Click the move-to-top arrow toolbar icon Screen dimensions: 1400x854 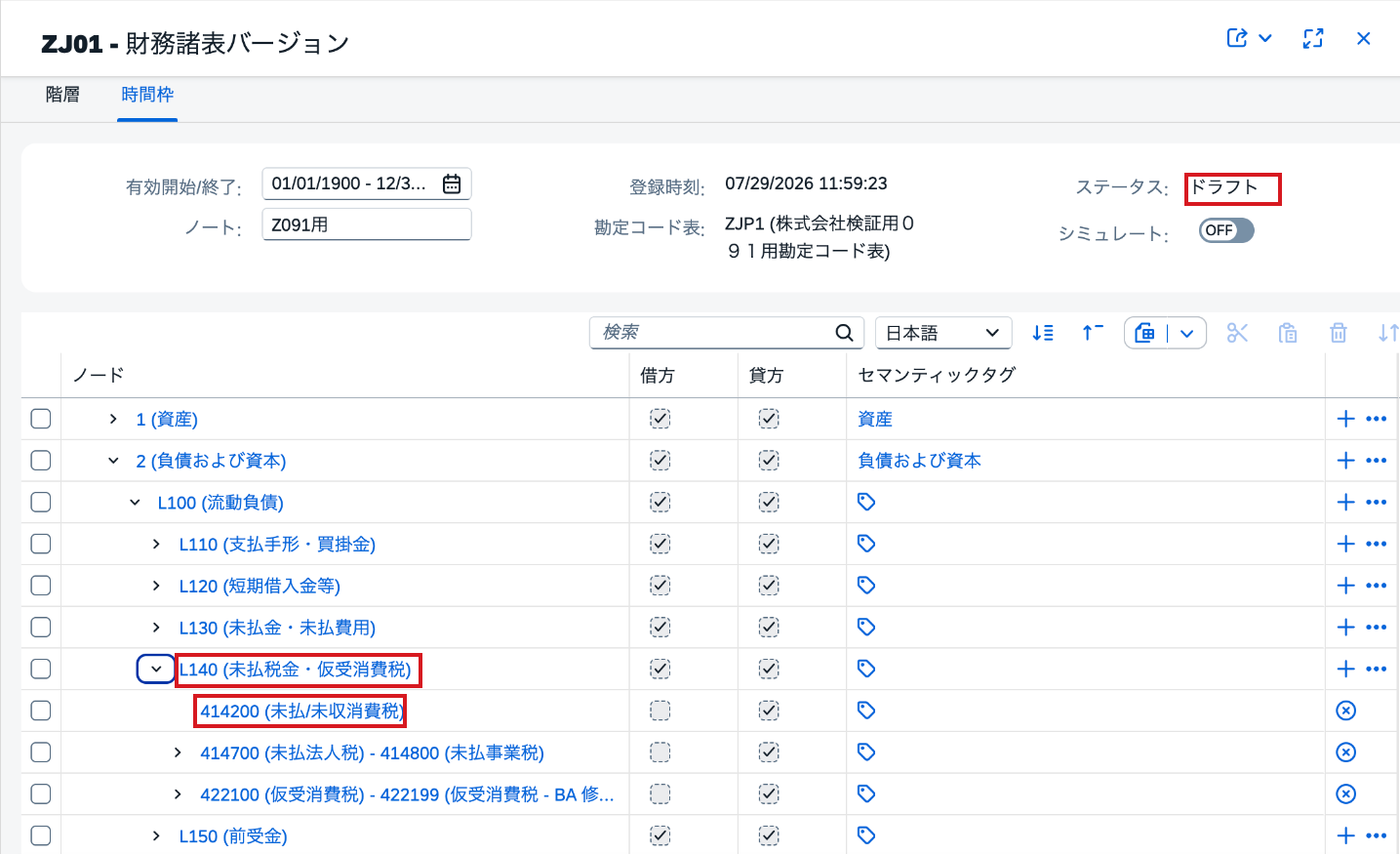pos(1093,333)
